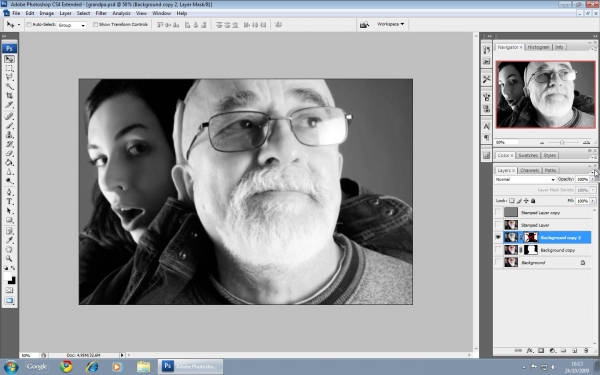Toggle Auto-Select checkbox
The image size is (600, 375).
(29, 24)
